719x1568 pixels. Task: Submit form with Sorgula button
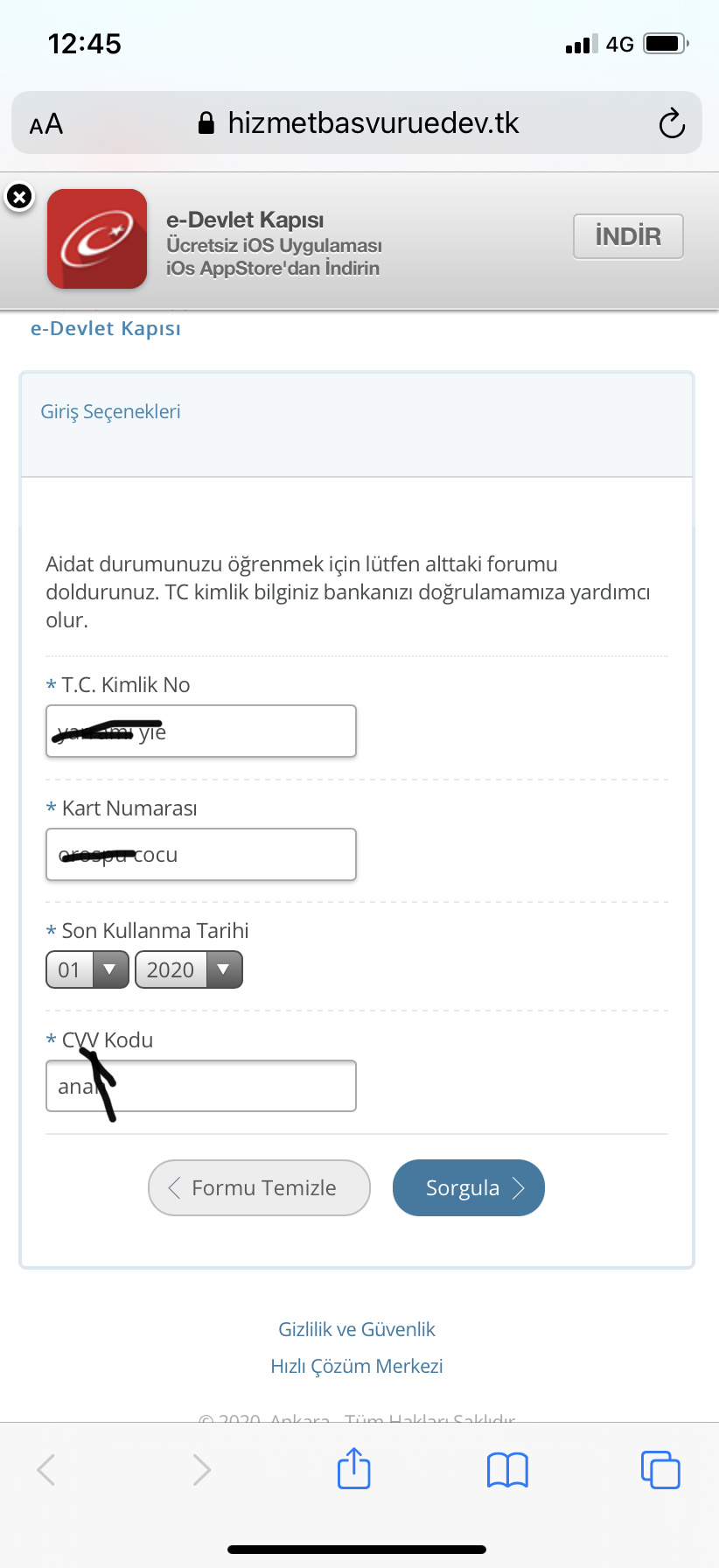[x=469, y=1187]
